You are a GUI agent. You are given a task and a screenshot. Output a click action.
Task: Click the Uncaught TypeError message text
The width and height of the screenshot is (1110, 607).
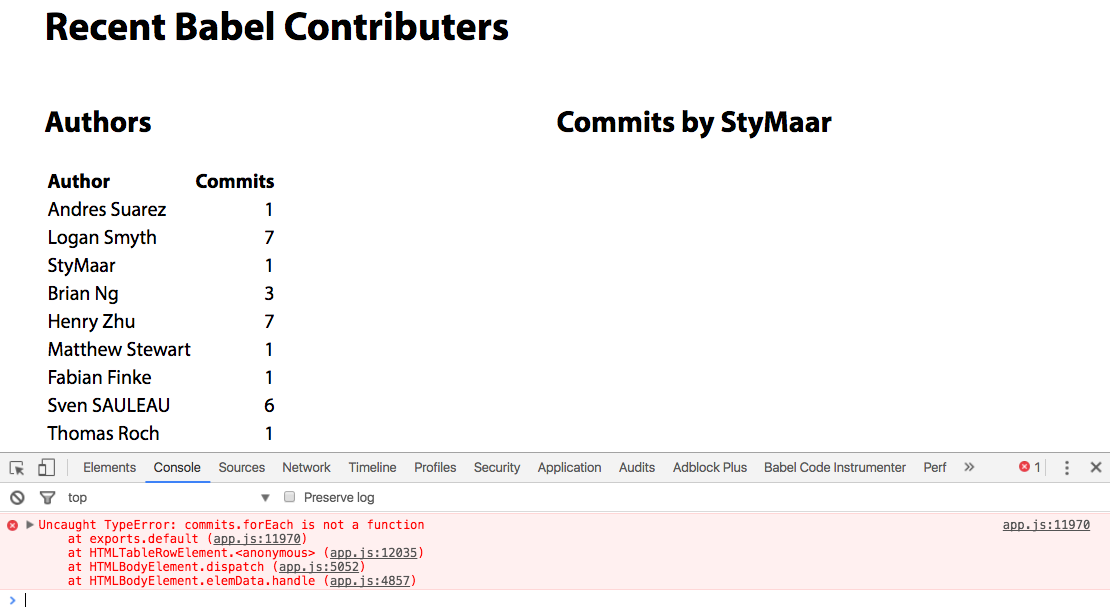[231, 525]
